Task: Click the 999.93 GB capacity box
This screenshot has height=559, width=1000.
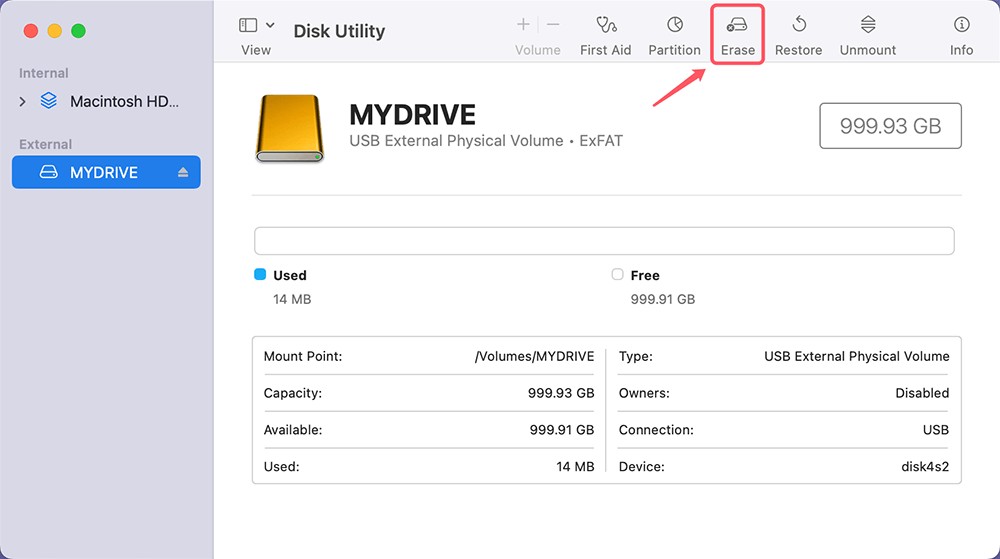Action: [x=890, y=126]
